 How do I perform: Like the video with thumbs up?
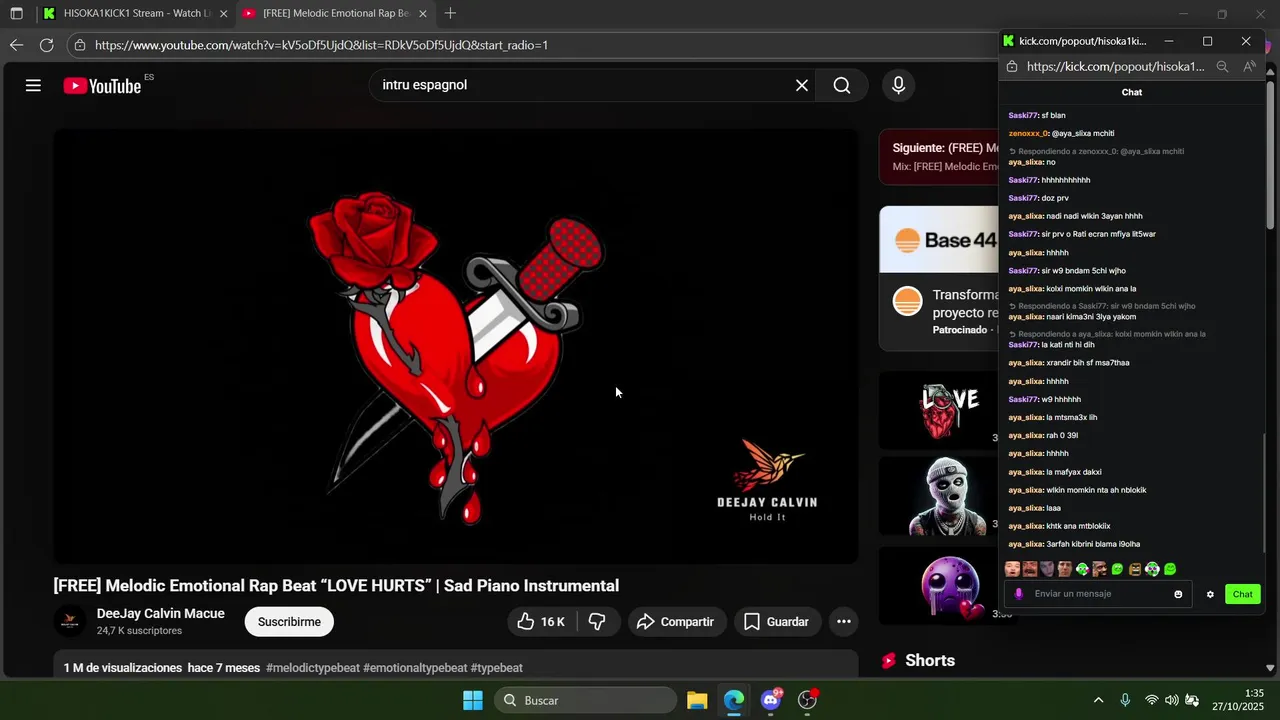click(541, 622)
